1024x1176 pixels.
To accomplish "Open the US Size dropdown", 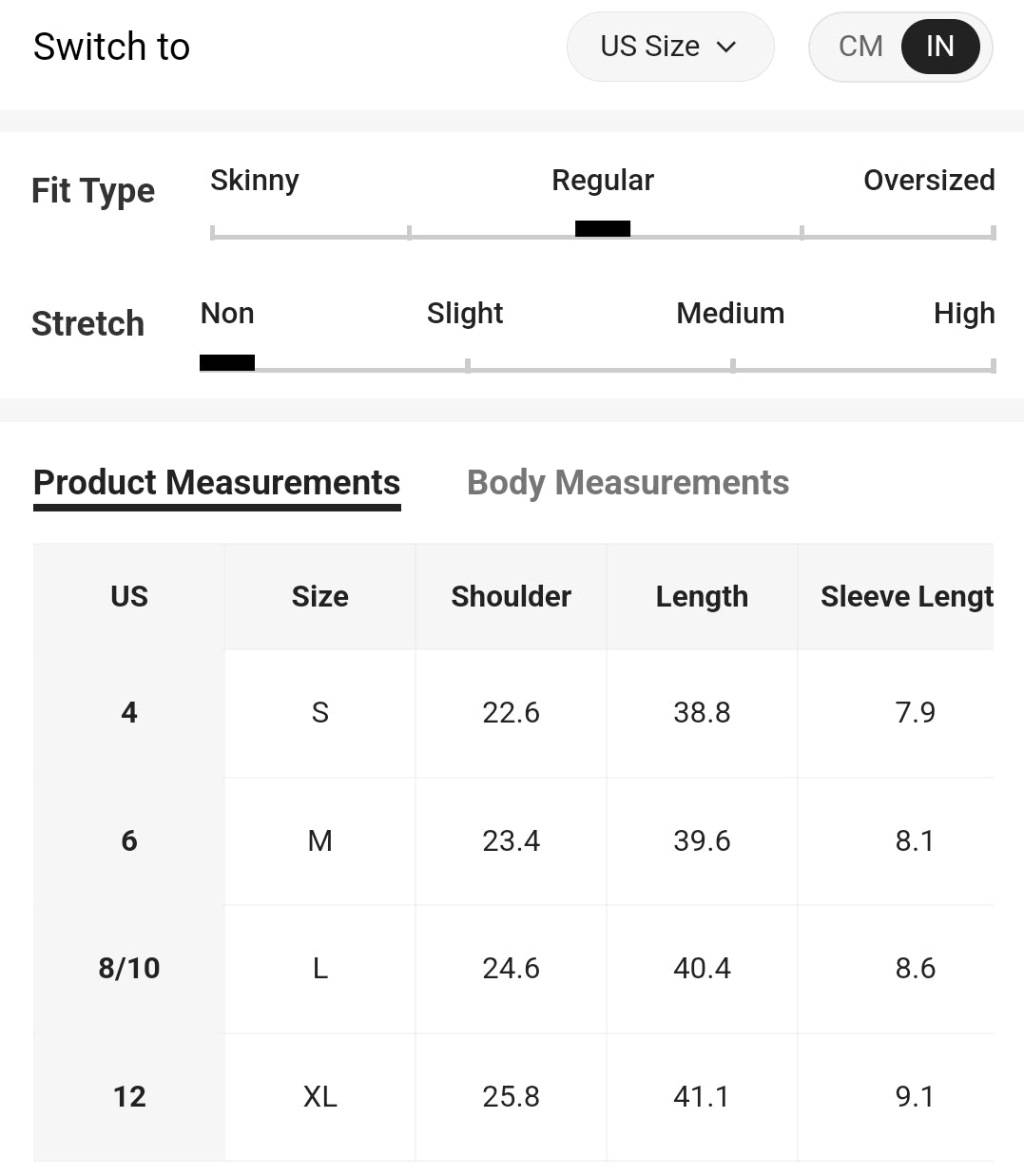I will (669, 47).
